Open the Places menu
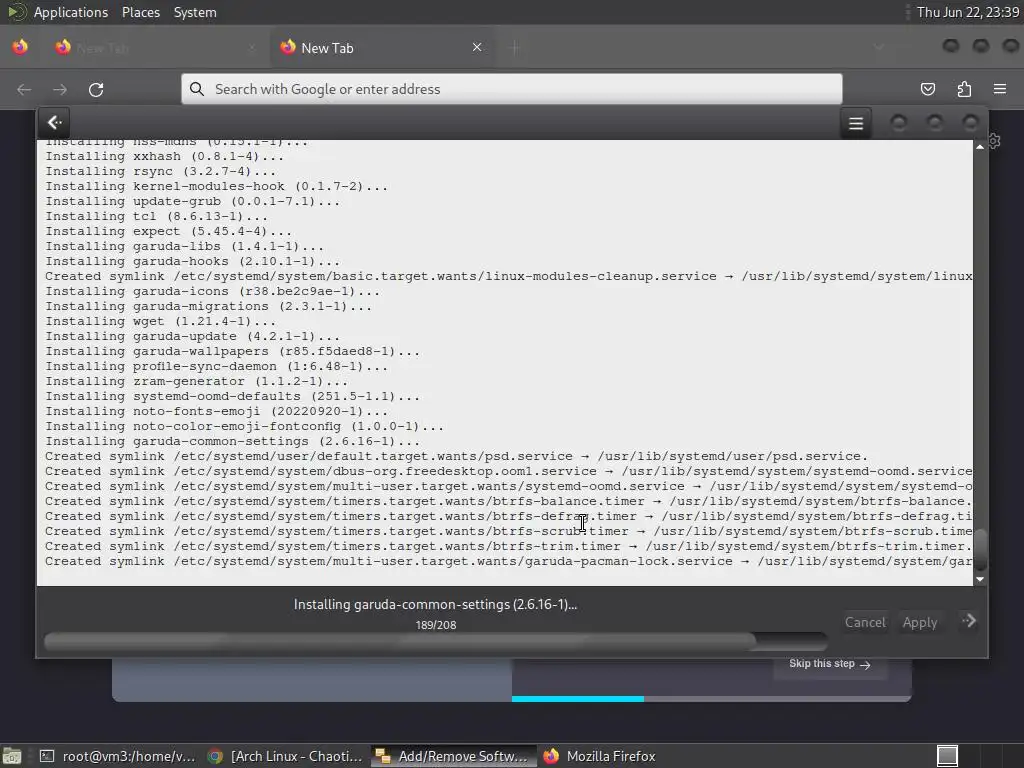This screenshot has height=768, width=1024. click(140, 12)
